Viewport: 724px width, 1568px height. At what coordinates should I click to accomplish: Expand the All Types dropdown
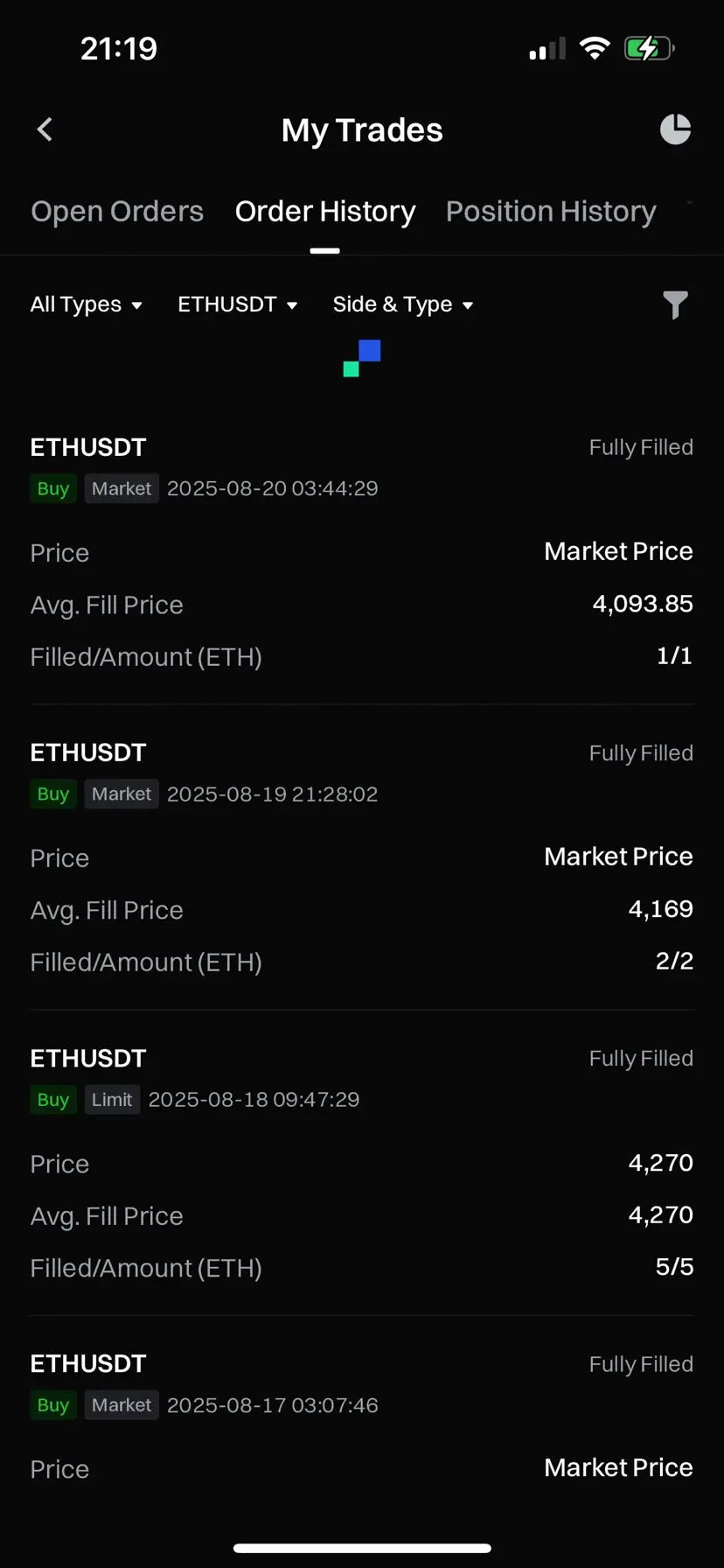coord(86,304)
